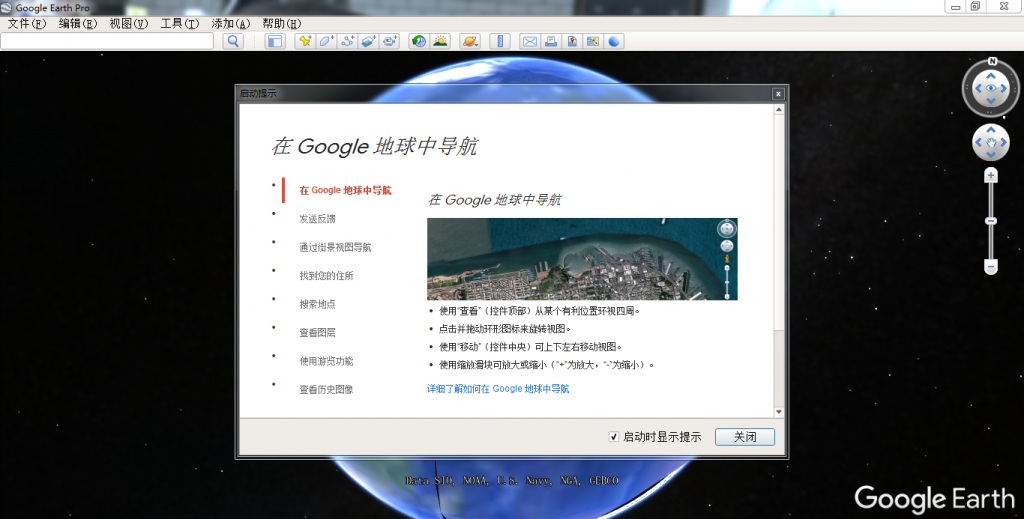Follow the 详细了解如何在 Google 地球中导航 link
The width and height of the screenshot is (1024, 519).
pyautogui.click(x=497, y=388)
